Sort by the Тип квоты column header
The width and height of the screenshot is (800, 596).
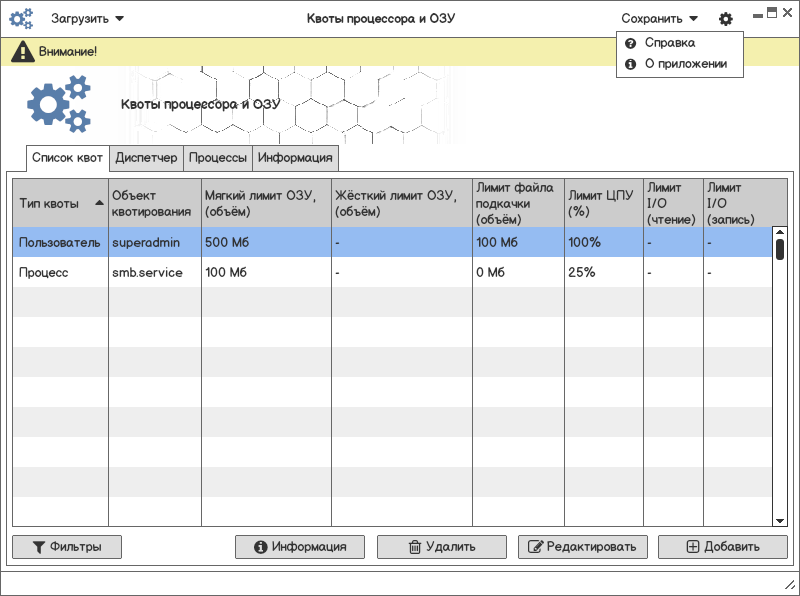[x=60, y=203]
